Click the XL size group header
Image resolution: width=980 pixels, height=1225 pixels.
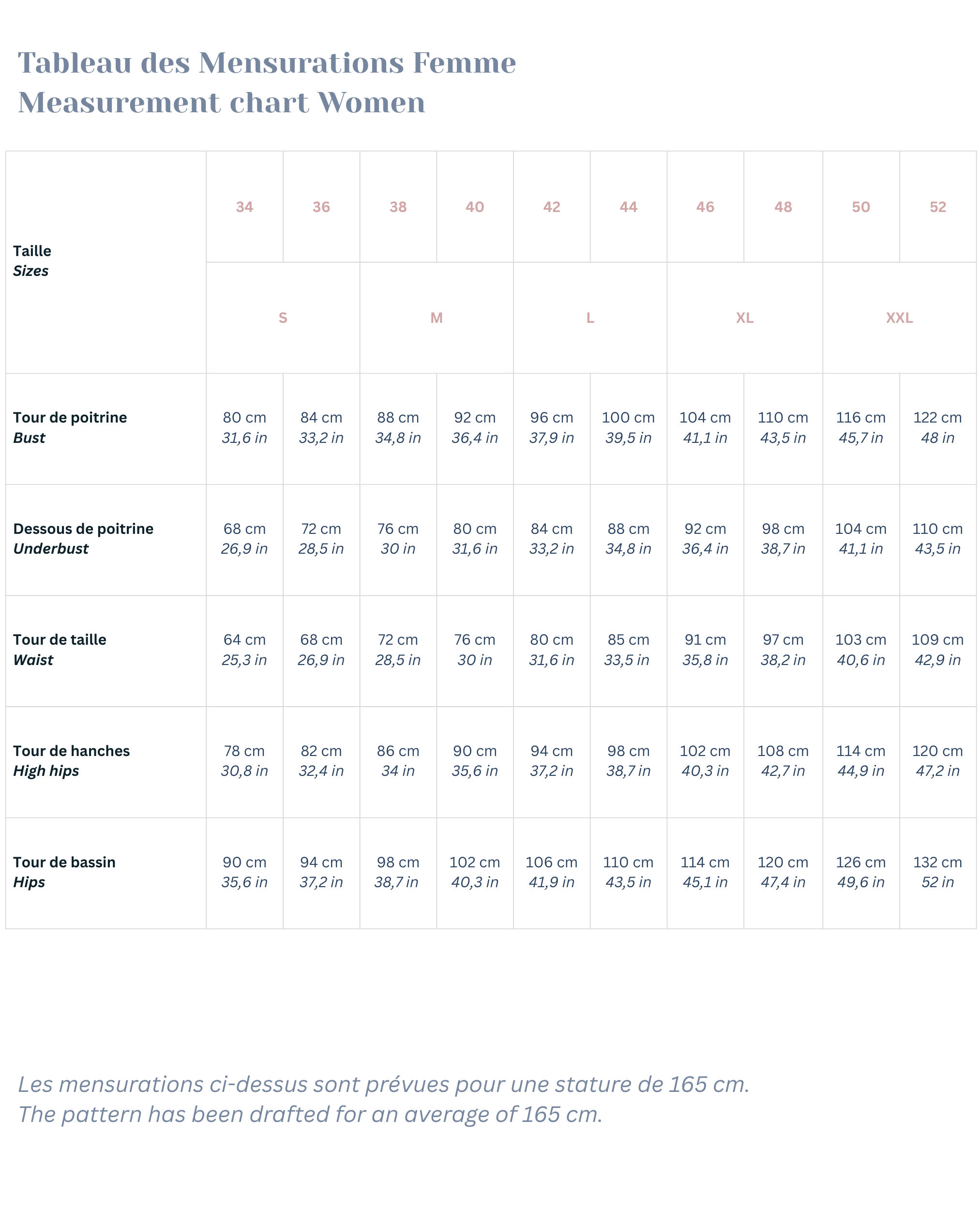[x=744, y=318]
